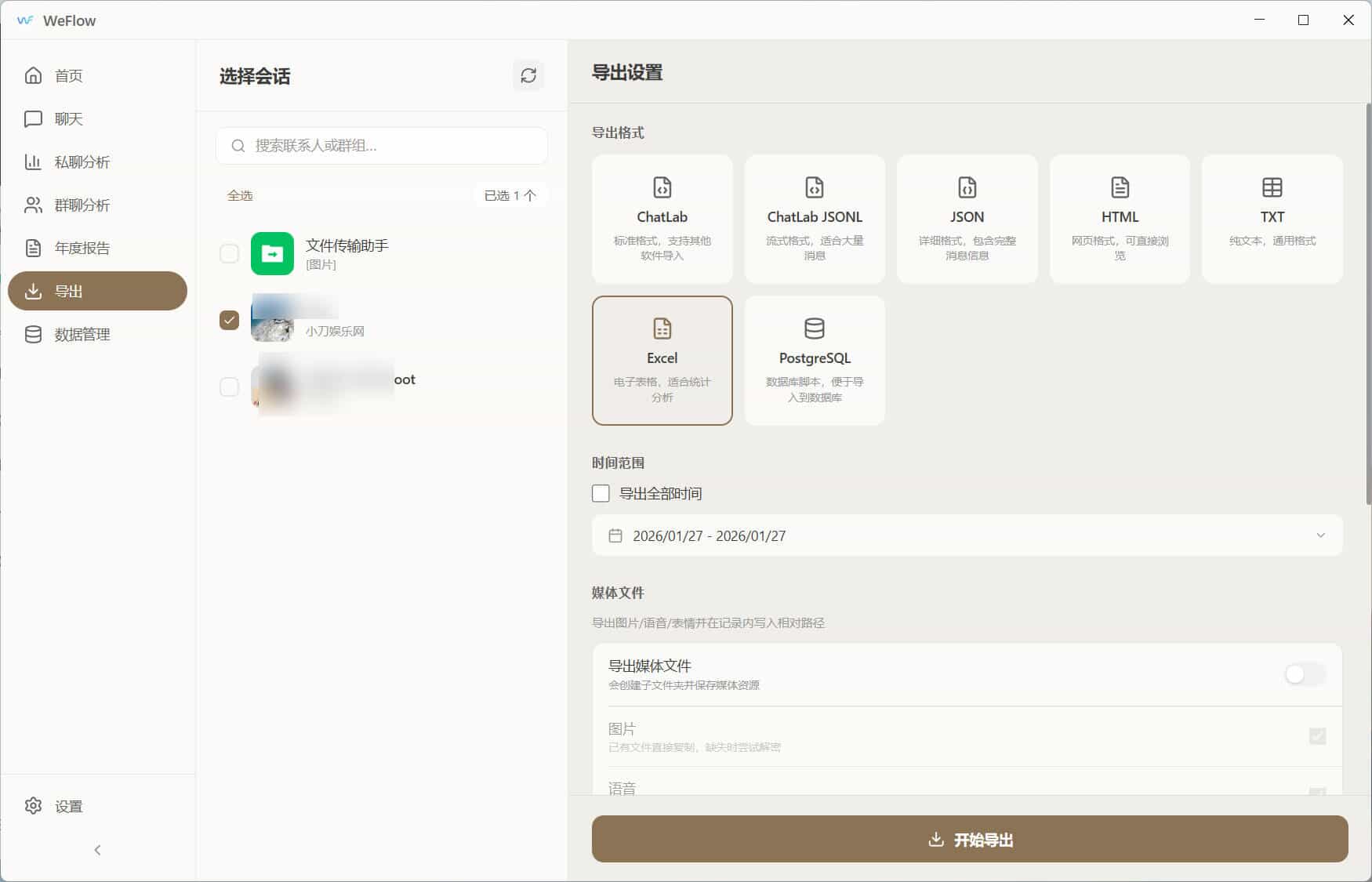1372x882 pixels.
Task: Select 全选 to choose all conversations
Action: (240, 195)
